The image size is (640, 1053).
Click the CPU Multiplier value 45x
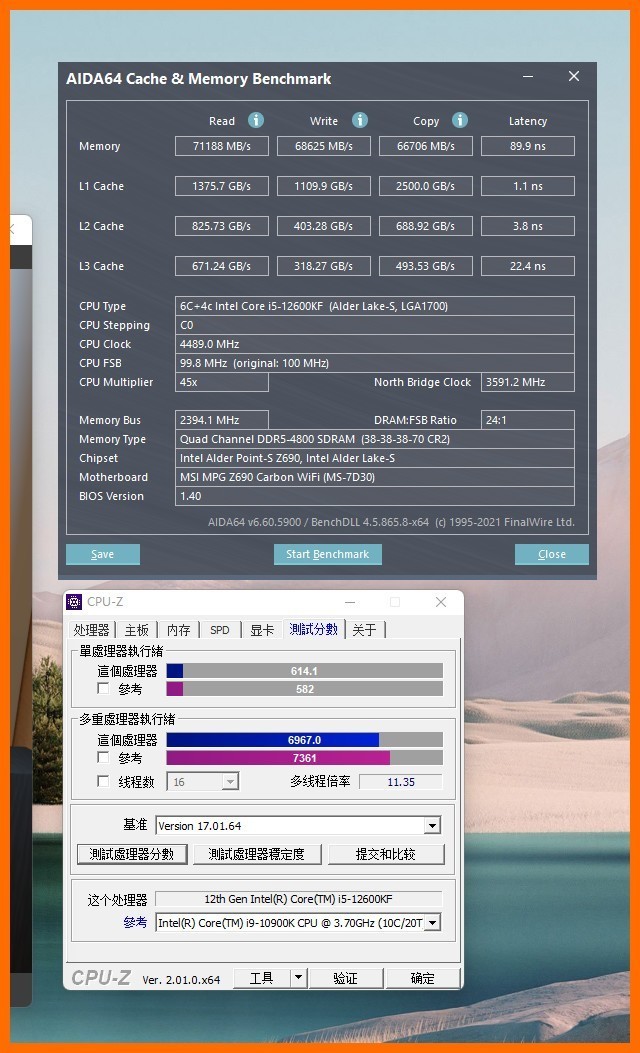[x=222, y=382]
